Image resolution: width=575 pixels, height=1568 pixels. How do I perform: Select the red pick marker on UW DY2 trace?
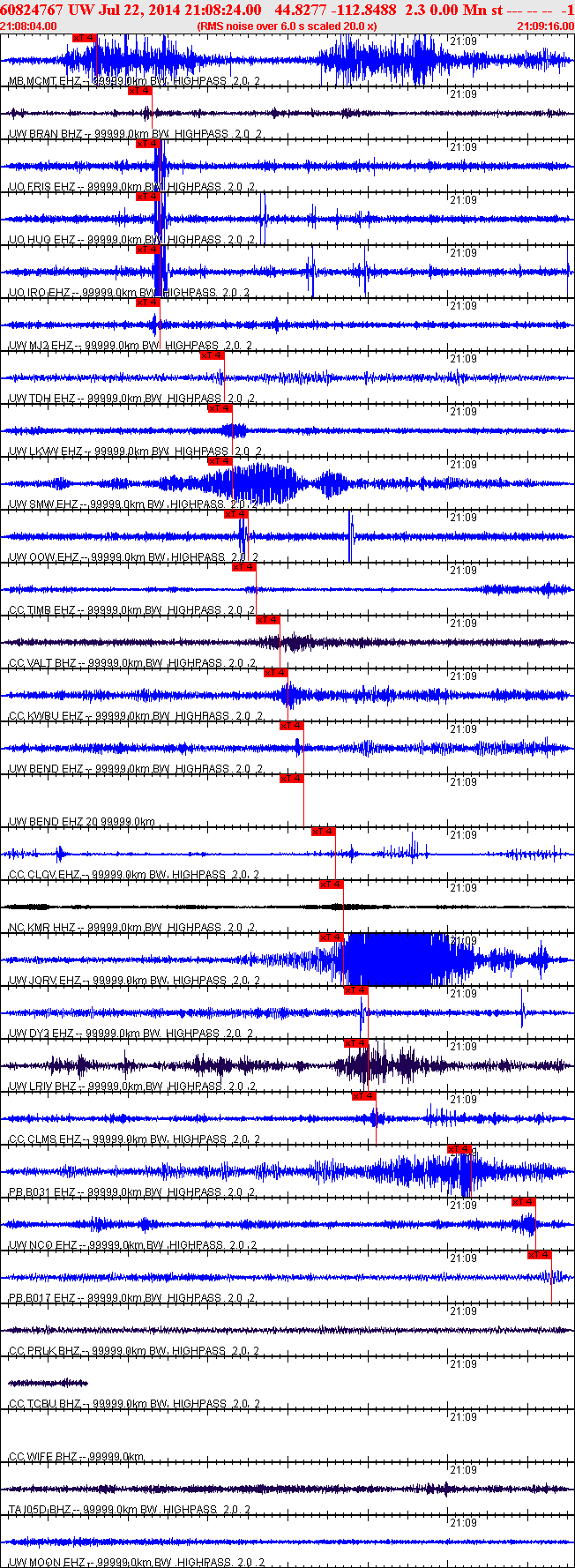point(356,990)
